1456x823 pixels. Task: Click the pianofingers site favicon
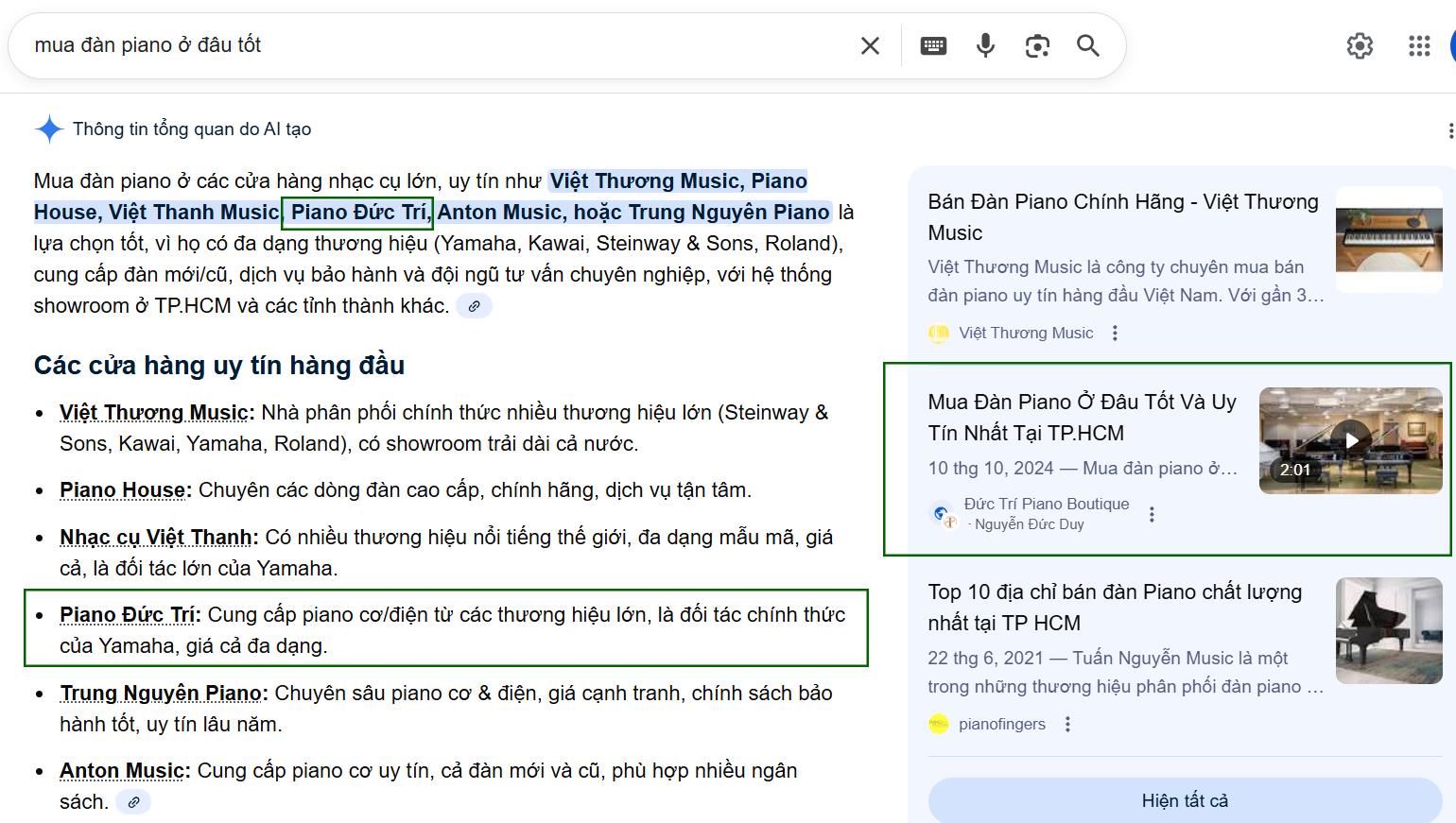(938, 724)
